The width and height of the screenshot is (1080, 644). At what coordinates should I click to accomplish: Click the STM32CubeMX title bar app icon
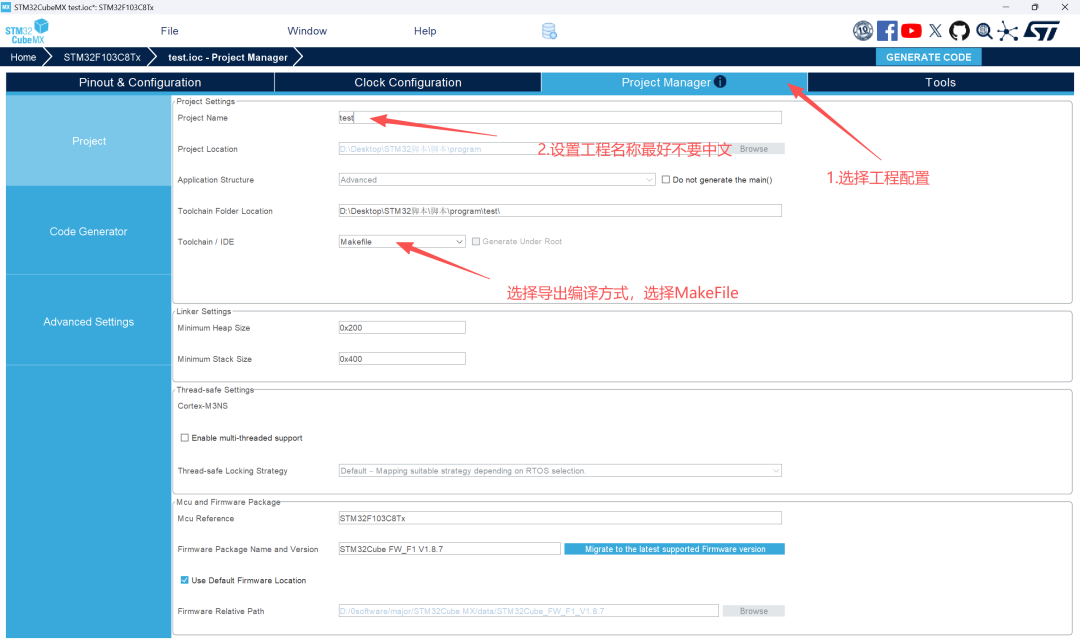pyautogui.click(x=6, y=7)
